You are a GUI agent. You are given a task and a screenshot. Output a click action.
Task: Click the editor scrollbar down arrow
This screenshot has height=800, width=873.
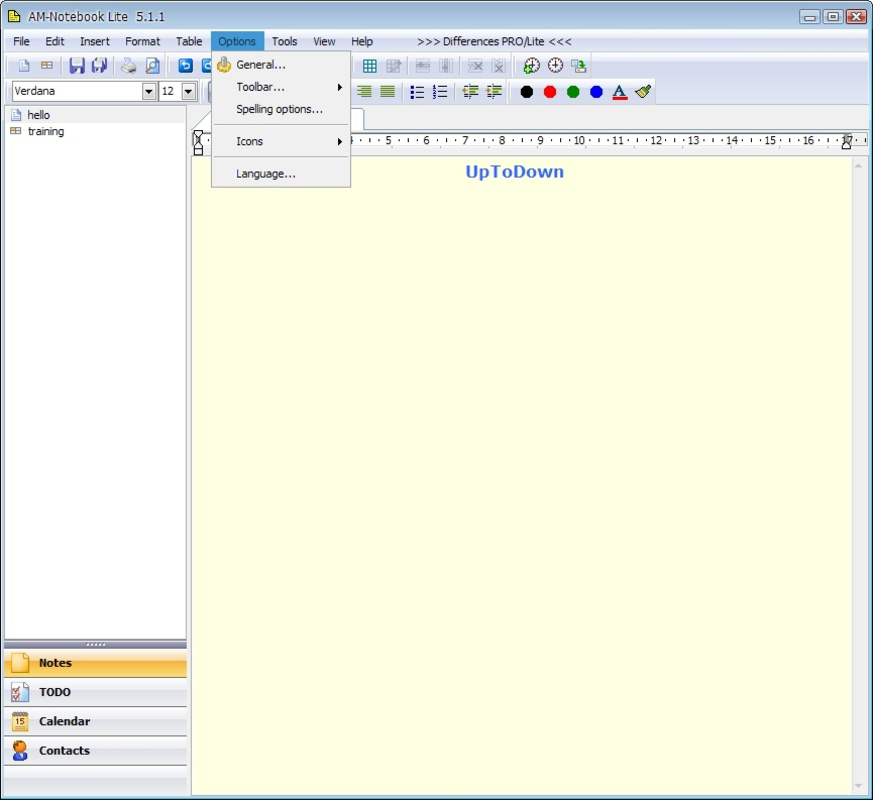[x=858, y=786]
